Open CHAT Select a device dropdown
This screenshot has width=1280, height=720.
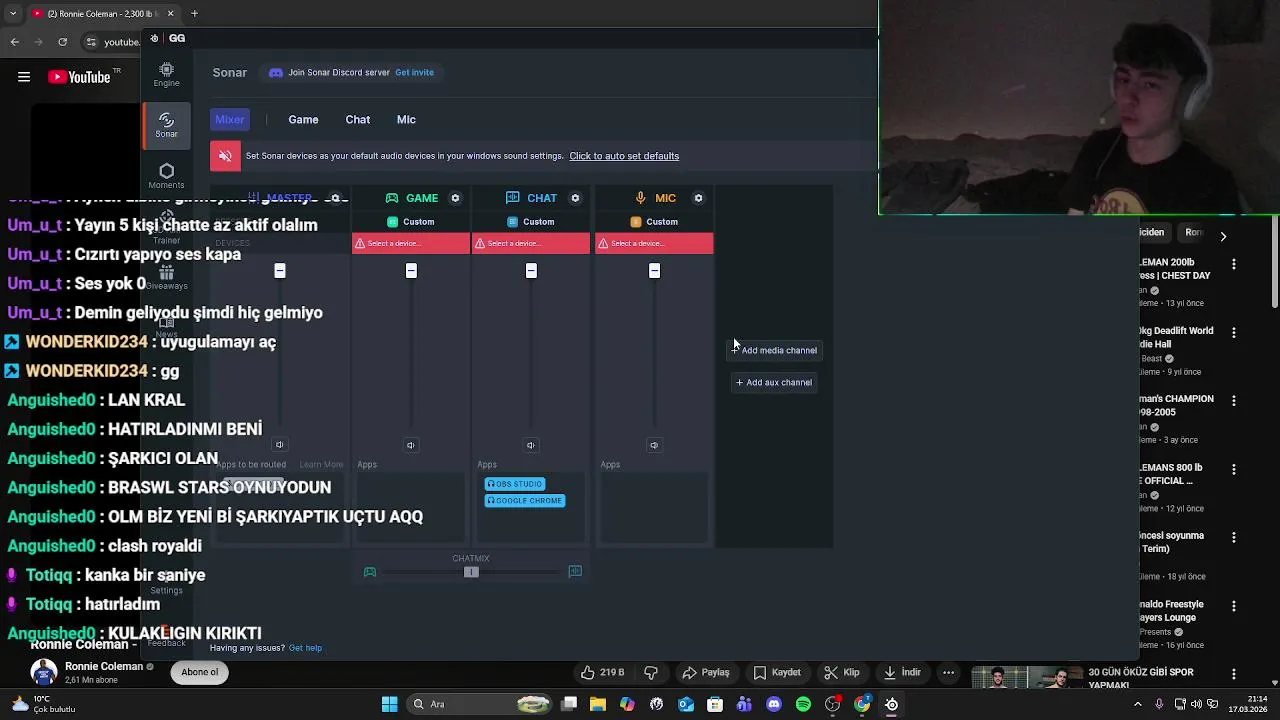point(531,244)
